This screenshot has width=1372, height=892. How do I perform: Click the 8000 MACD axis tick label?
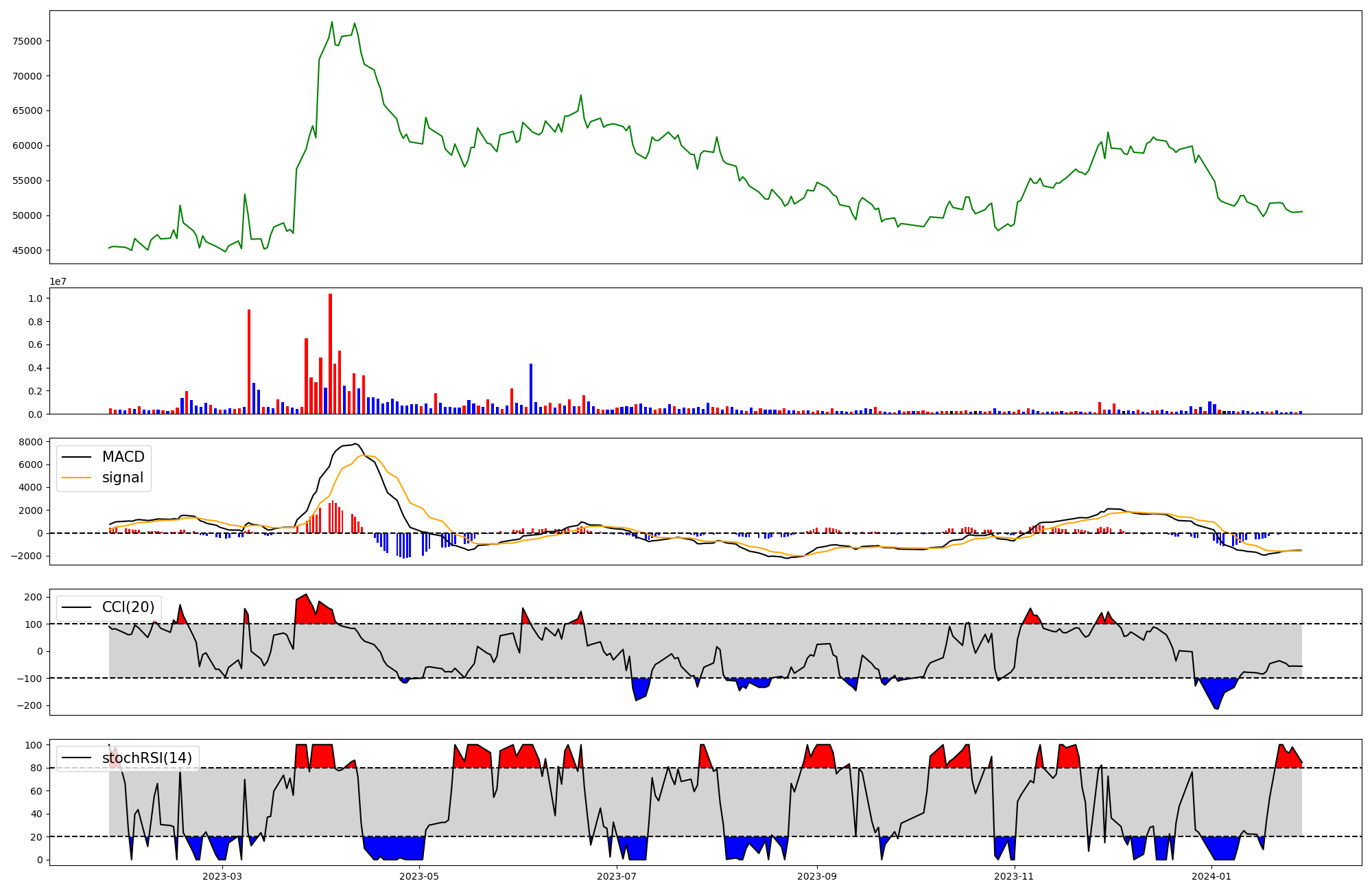[x=30, y=442]
